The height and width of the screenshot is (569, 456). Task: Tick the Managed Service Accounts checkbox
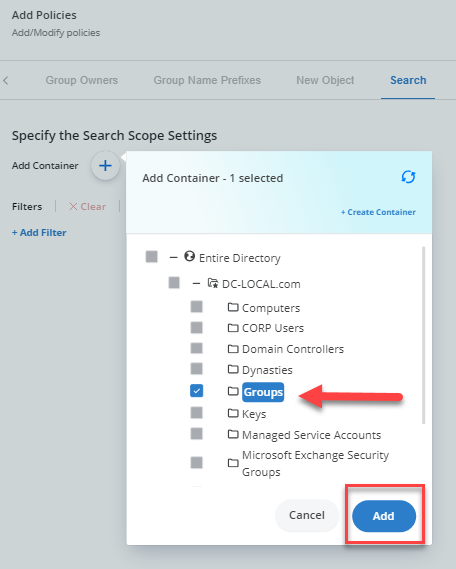[x=197, y=433]
